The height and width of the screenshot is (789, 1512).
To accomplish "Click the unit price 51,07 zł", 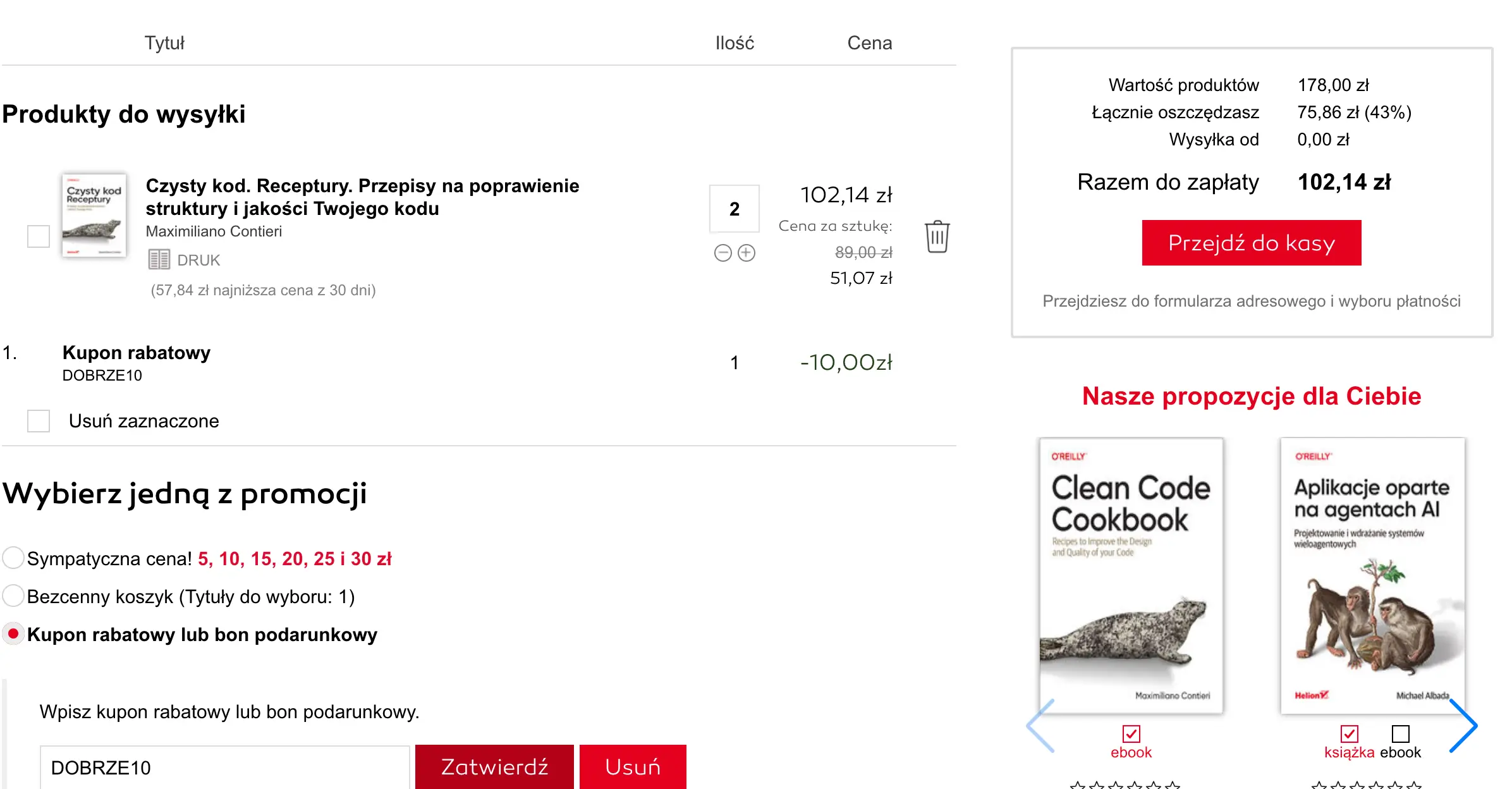I will click(x=861, y=278).
